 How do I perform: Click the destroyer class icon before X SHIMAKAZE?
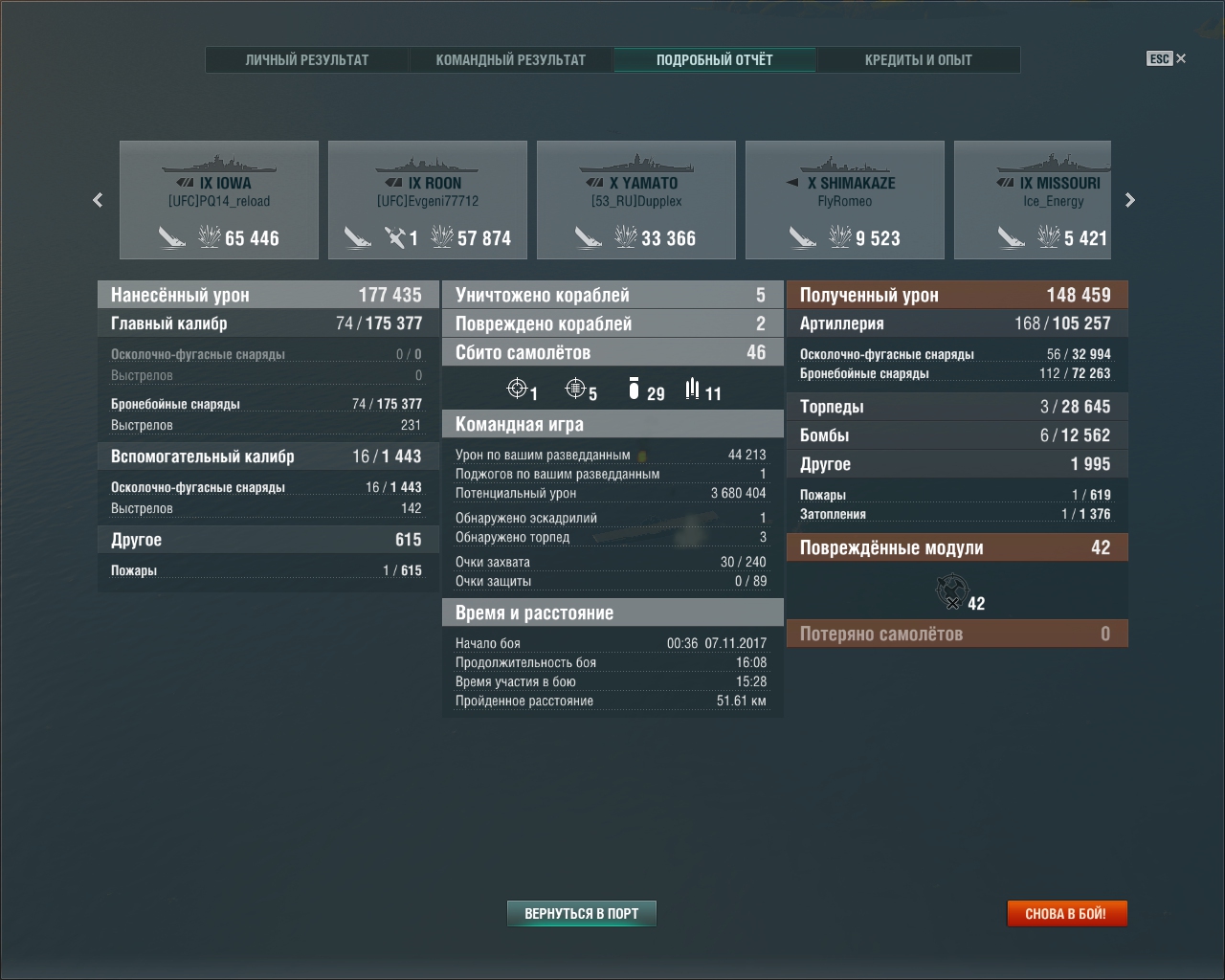coord(792,183)
